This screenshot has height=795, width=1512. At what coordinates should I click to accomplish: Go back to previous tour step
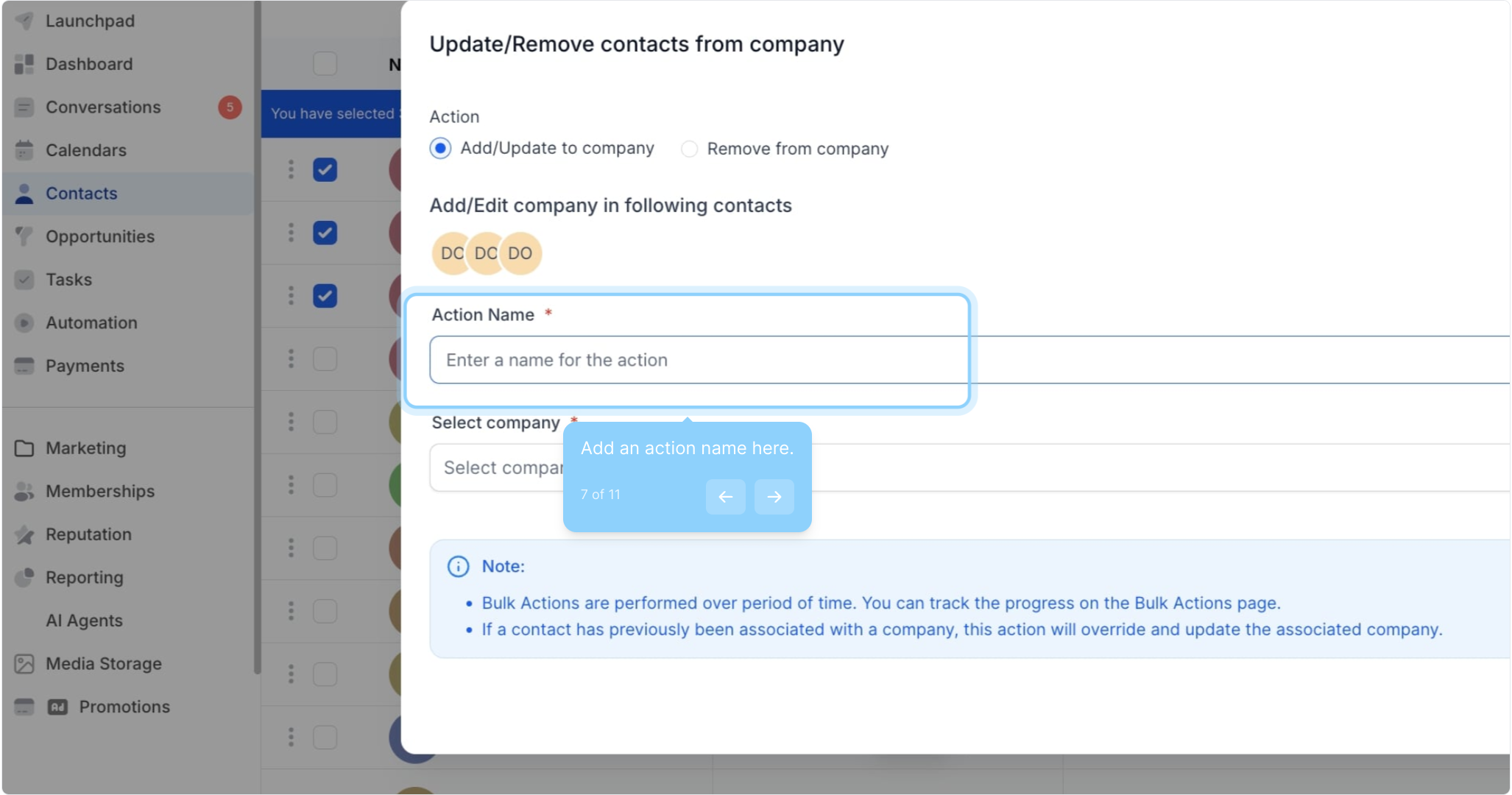(x=725, y=497)
